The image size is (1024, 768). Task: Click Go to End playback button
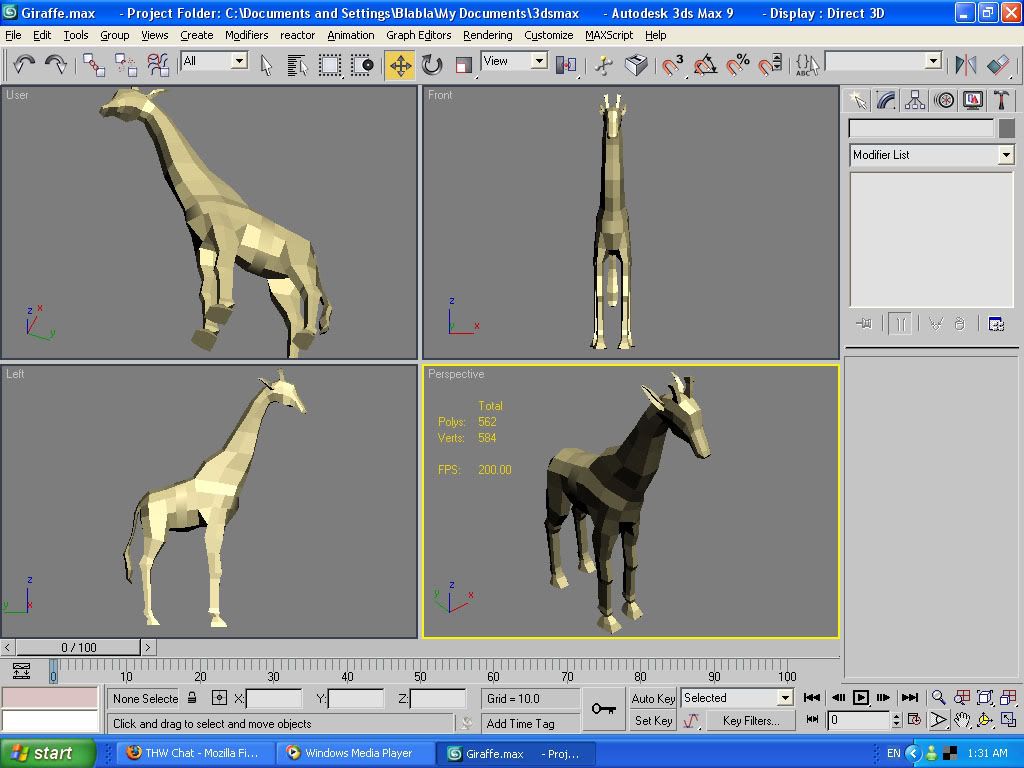click(910, 697)
